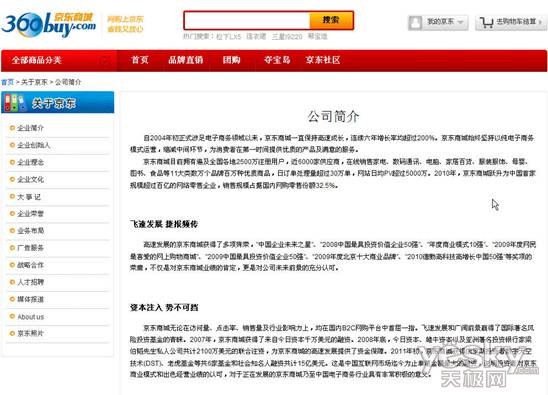Open the 品牌直销 navigation tab
Screen dimensions: 548x395
pos(186,60)
